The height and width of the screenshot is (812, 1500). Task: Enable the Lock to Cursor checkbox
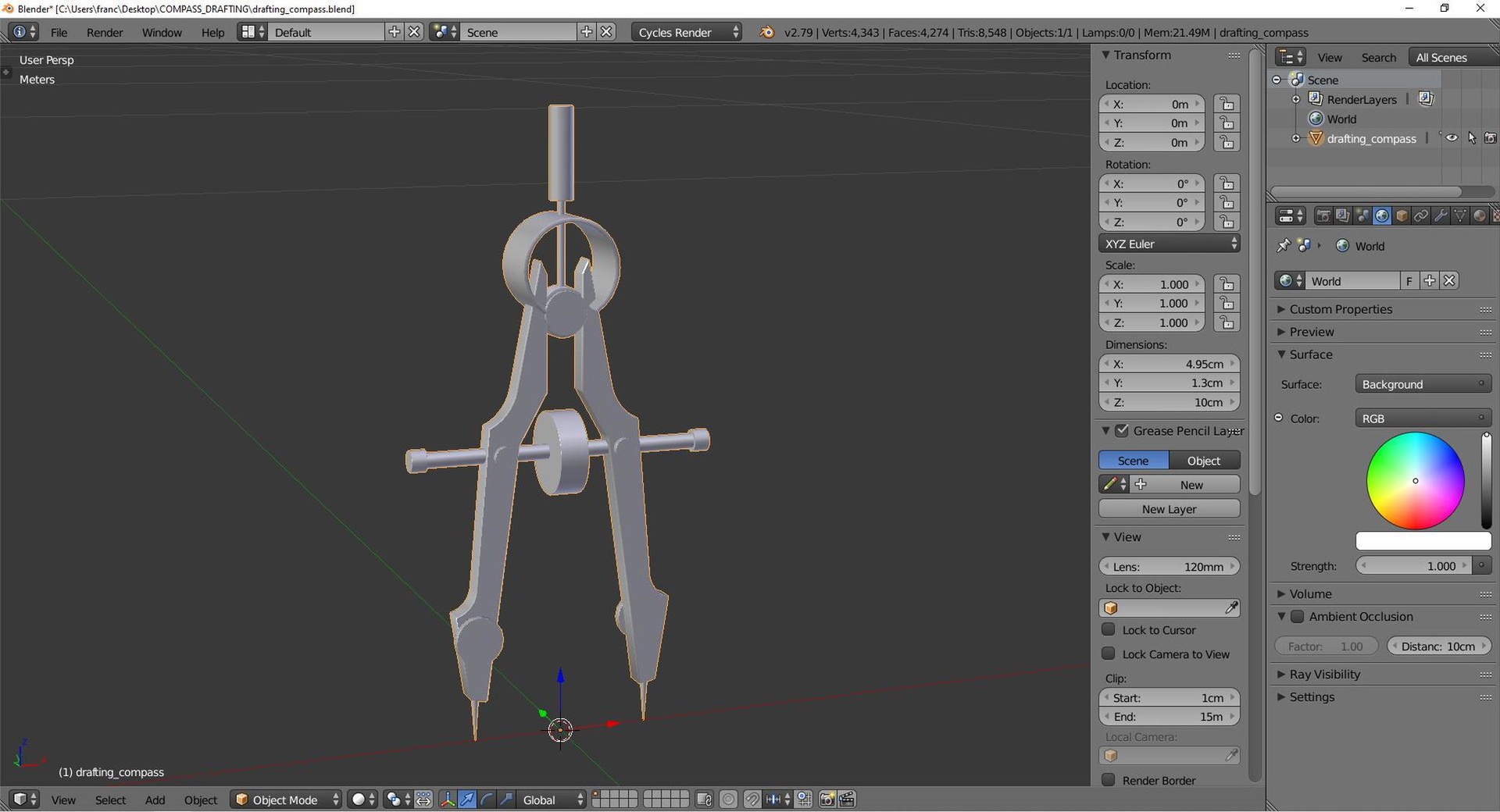[x=1109, y=630]
